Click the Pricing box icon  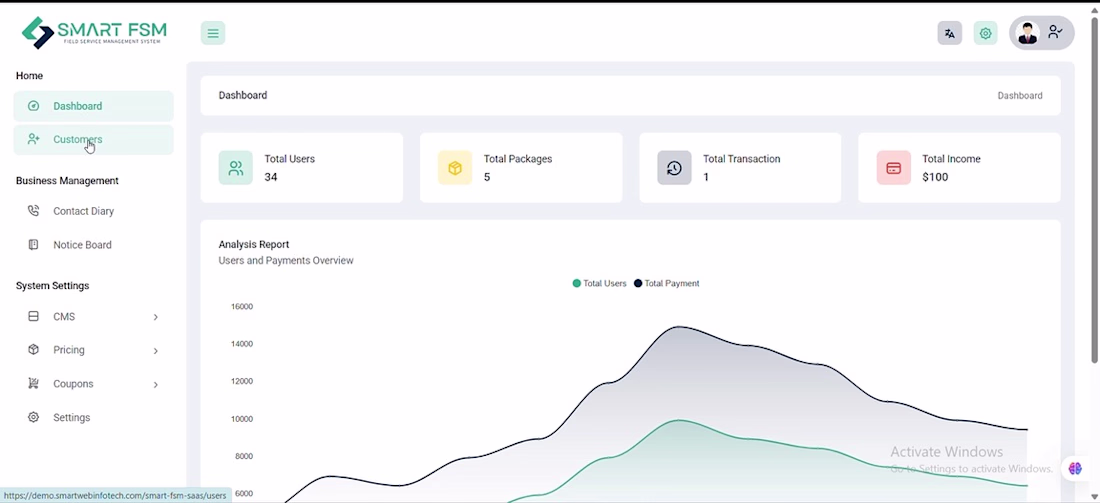pyautogui.click(x=33, y=349)
